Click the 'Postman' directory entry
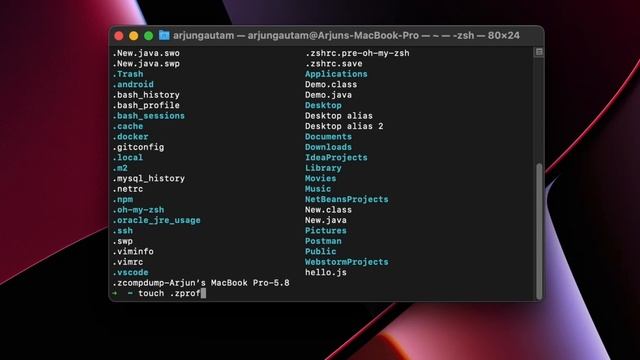The height and width of the screenshot is (360, 640). tap(323, 241)
